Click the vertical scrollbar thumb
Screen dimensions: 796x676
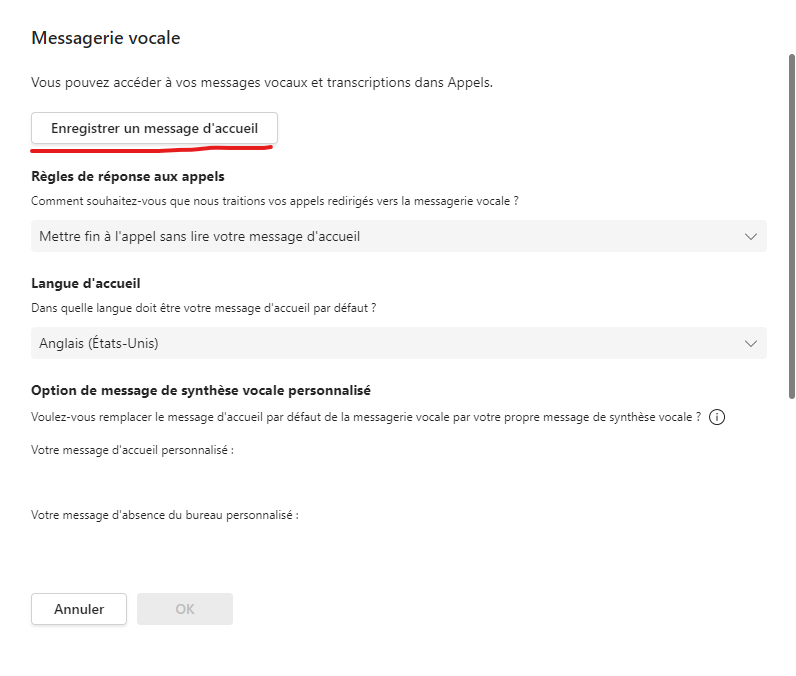coord(791,225)
